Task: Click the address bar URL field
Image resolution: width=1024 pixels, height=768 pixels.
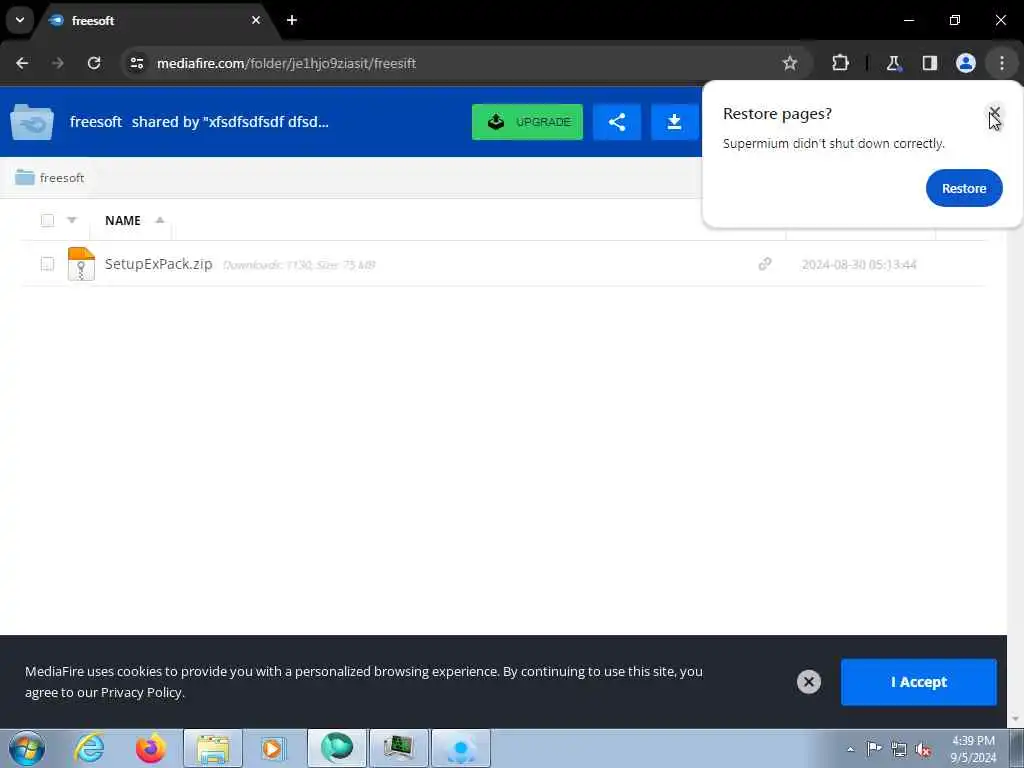Action: 457,63
